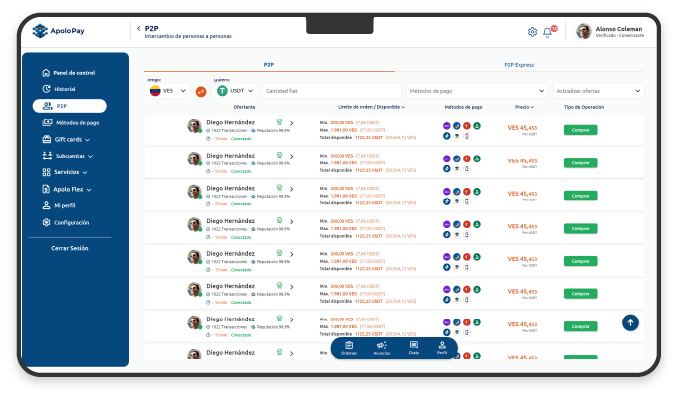Expand Gift cards sidebar menu
Image resolution: width=678 pixels, height=398 pixels.
(66, 139)
